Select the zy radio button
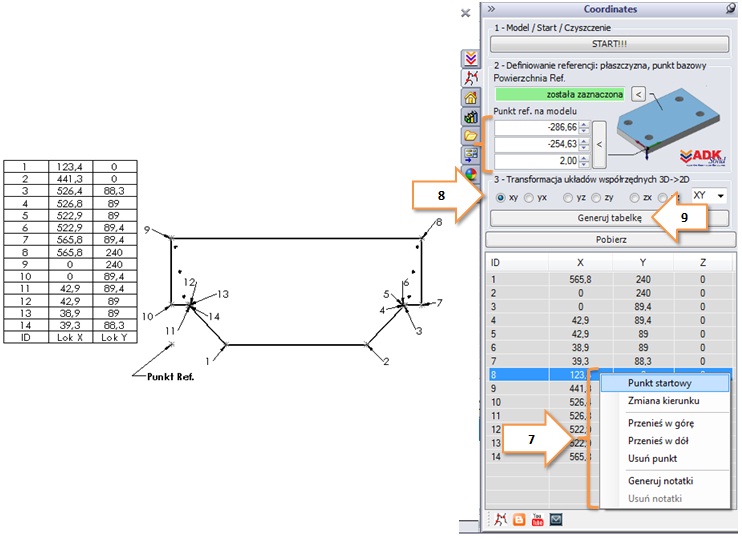The image size is (742, 540). click(x=596, y=198)
